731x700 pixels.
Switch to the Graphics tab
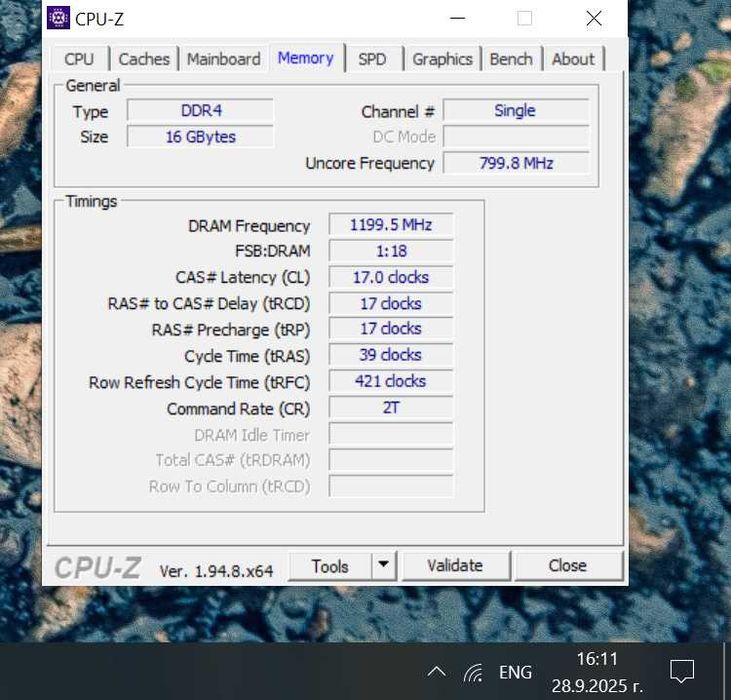click(x=442, y=59)
